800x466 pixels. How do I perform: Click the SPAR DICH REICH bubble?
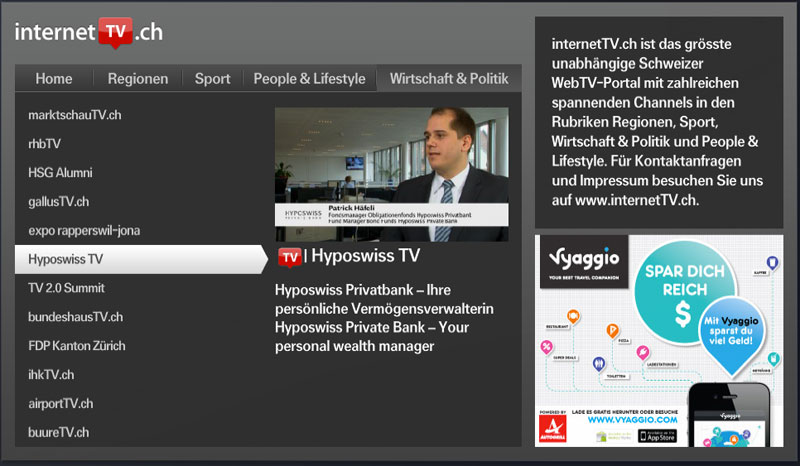(684, 292)
